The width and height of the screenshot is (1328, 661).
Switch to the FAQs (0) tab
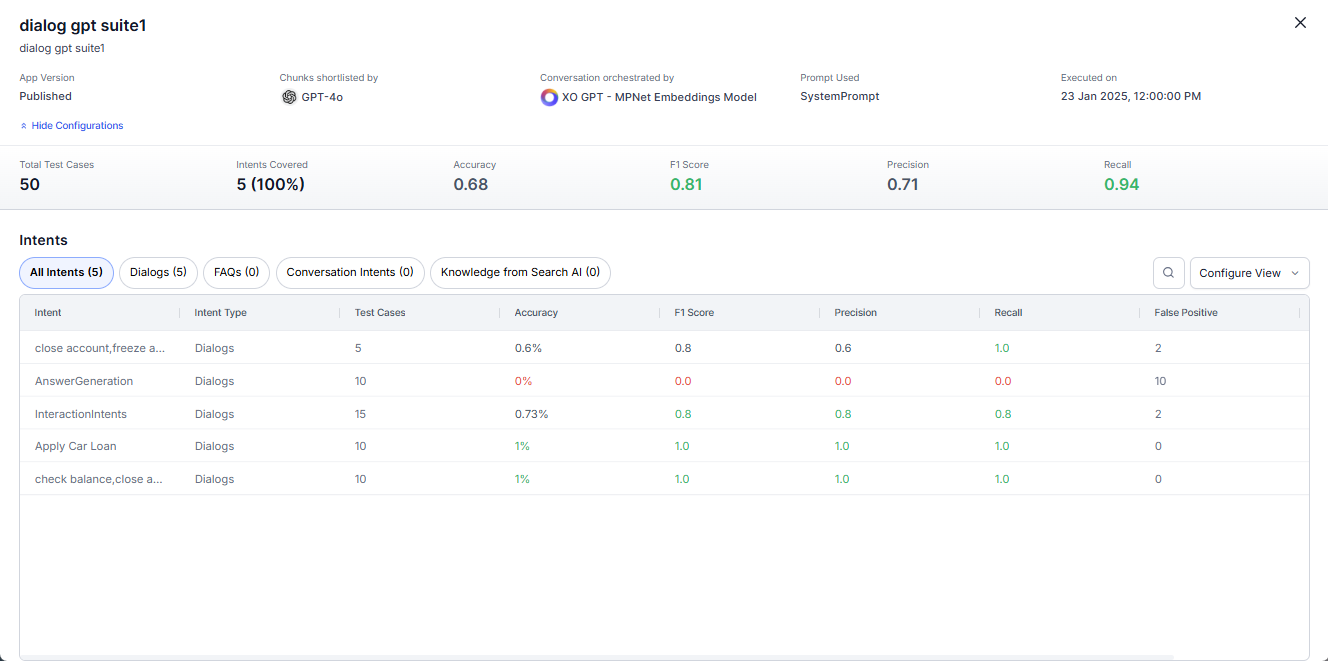[x=236, y=272]
